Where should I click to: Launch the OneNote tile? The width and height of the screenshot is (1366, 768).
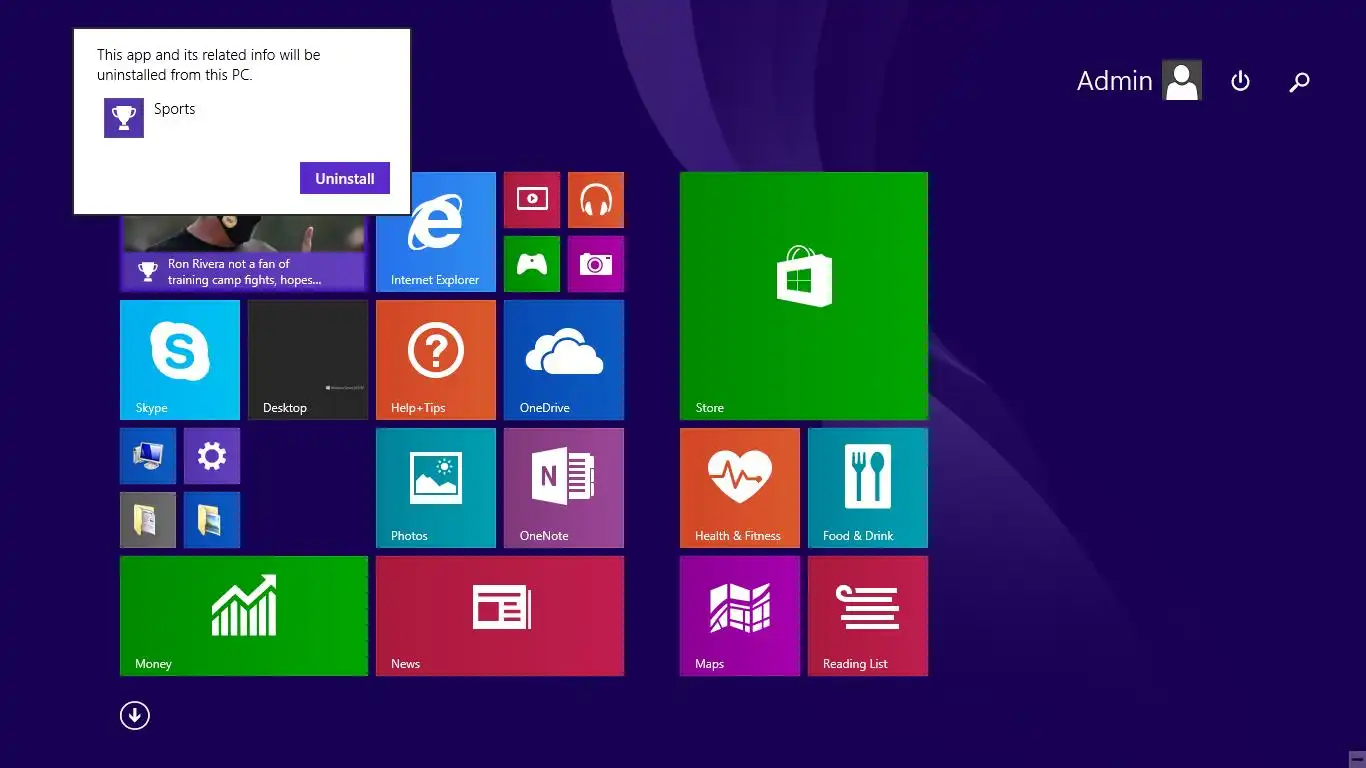pos(564,488)
